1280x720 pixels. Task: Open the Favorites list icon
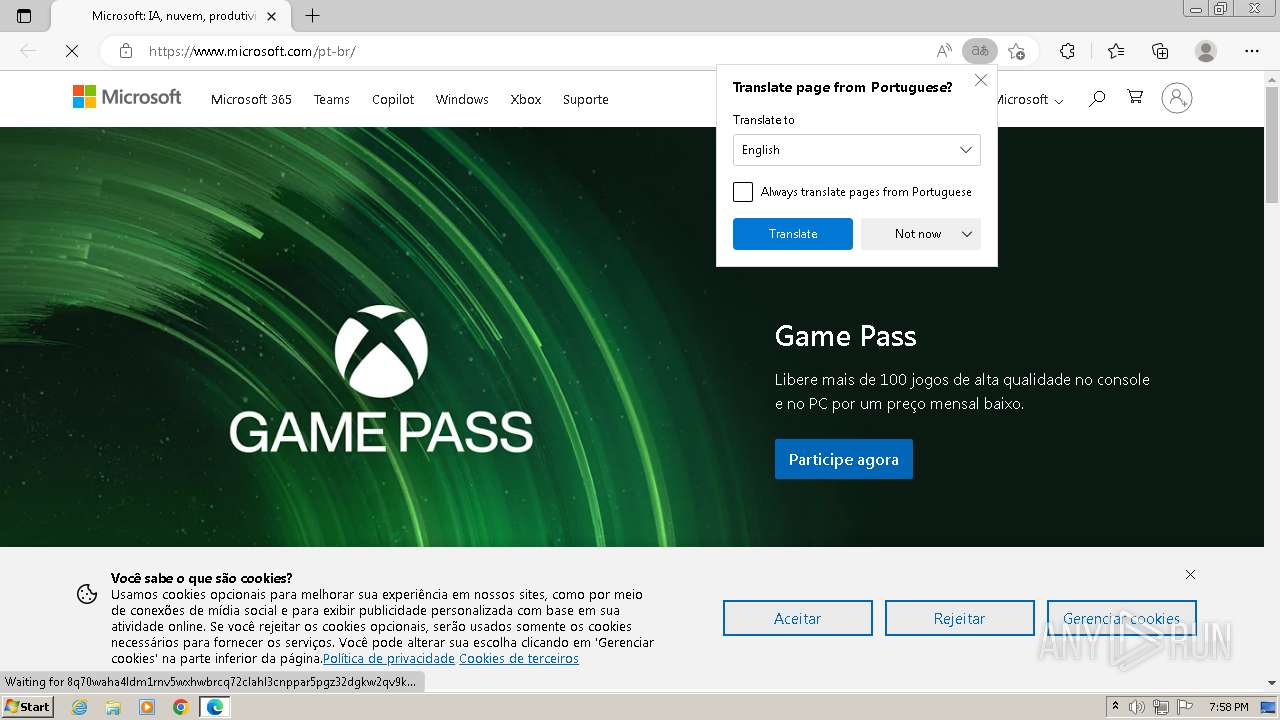click(x=1116, y=51)
